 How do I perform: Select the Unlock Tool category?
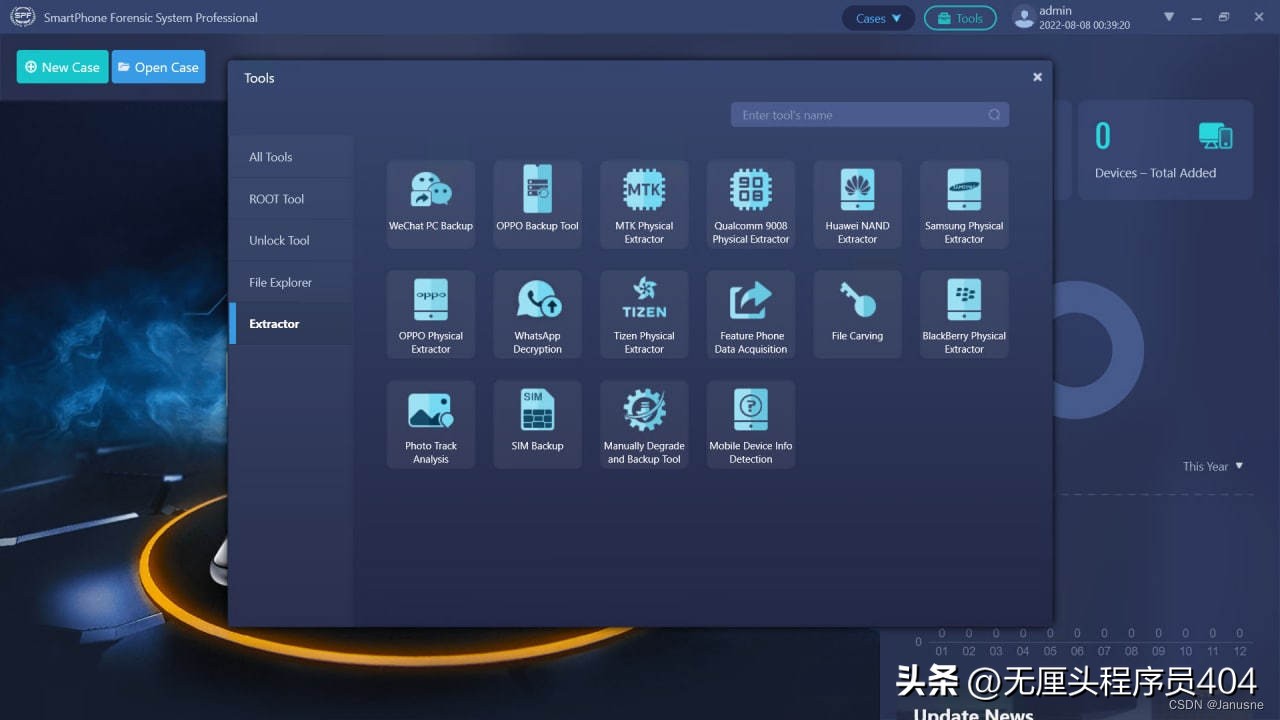coord(279,241)
